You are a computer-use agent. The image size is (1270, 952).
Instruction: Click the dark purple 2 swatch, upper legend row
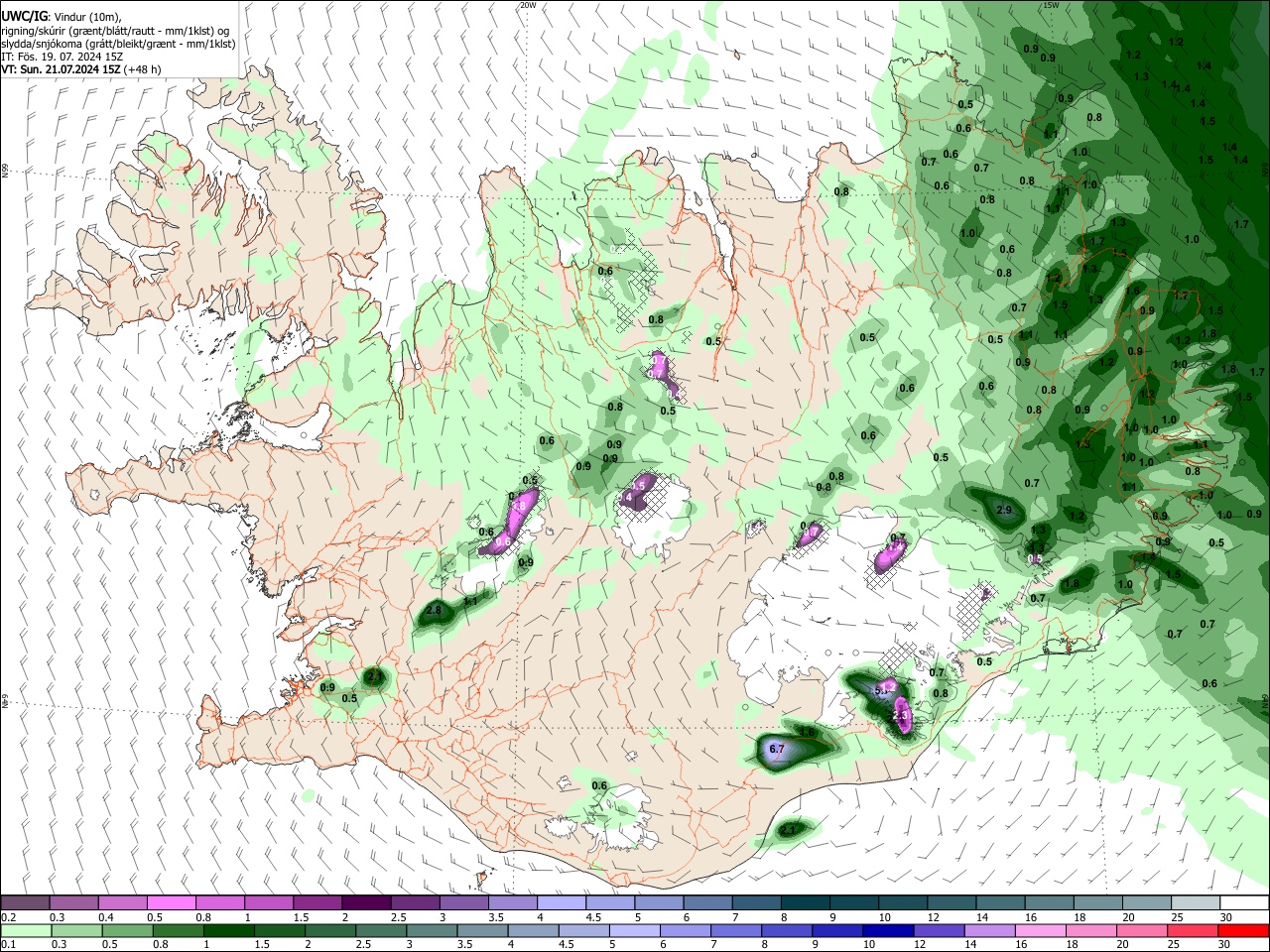tap(365, 902)
